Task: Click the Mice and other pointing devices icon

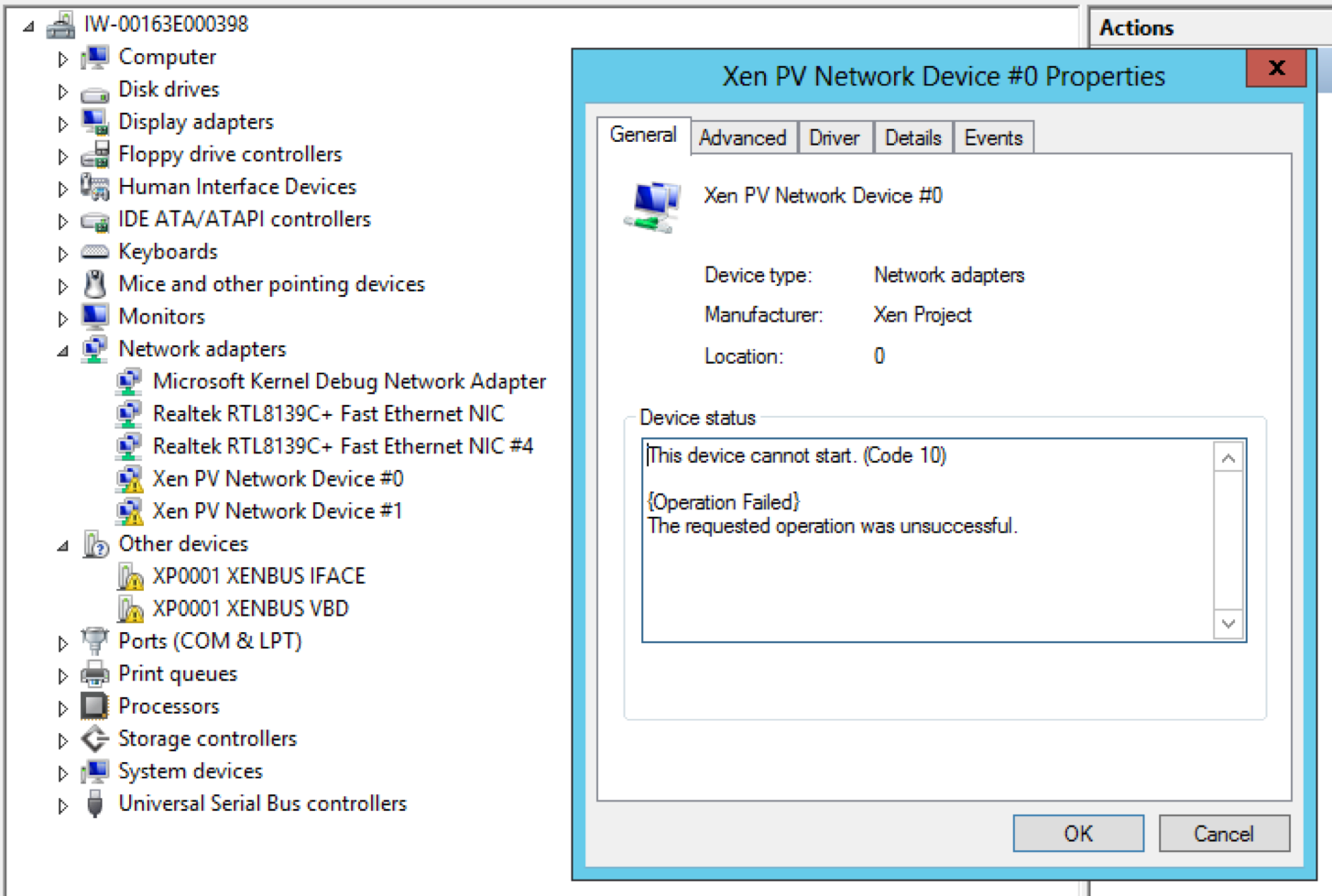Action: click(x=94, y=284)
